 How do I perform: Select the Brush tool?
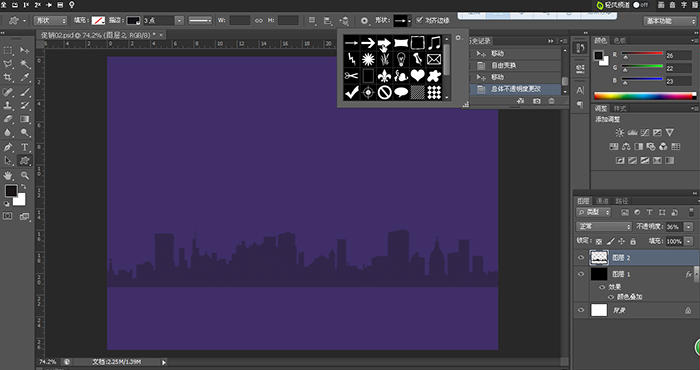pyautogui.click(x=25, y=92)
